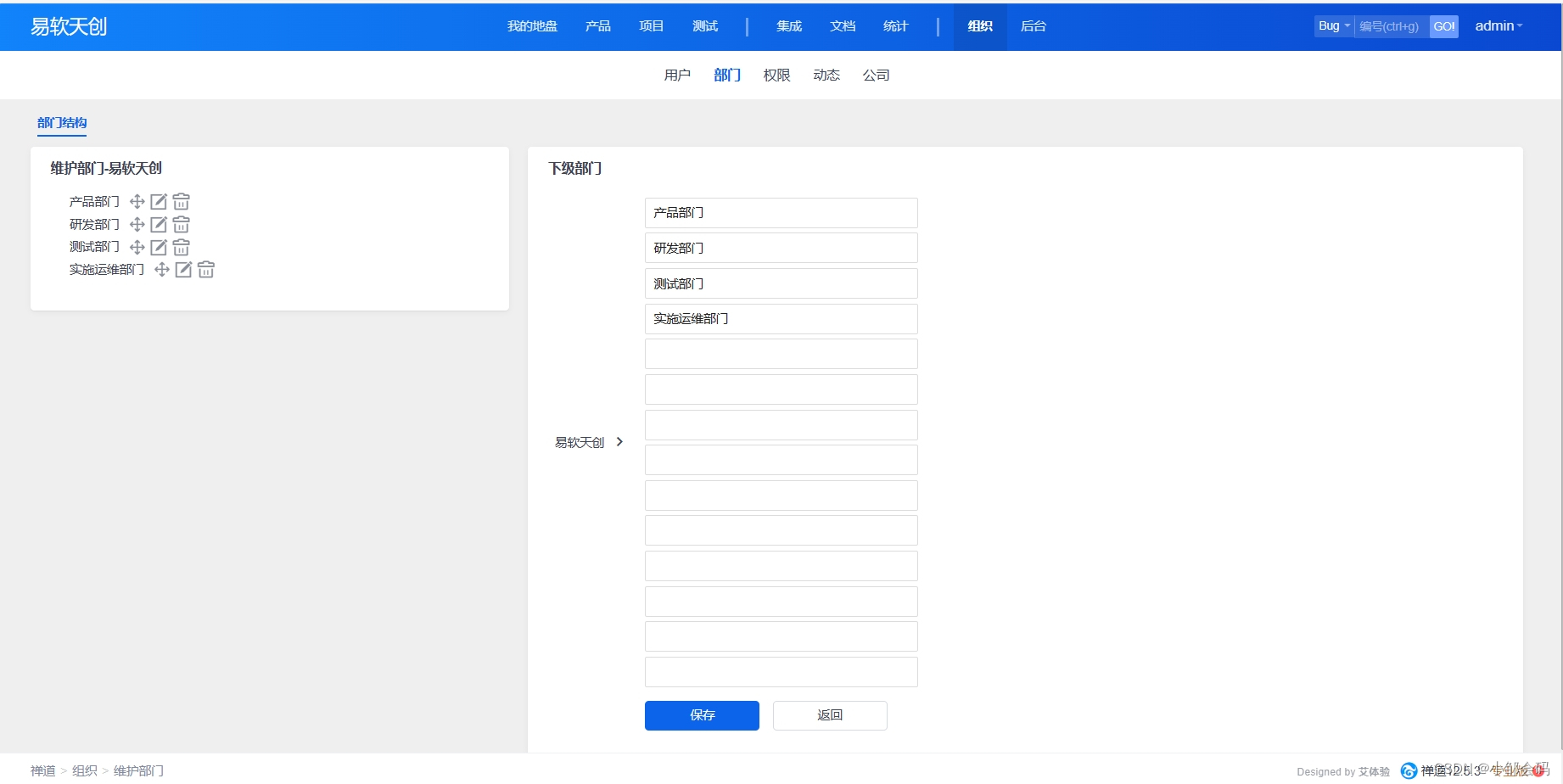Open the 后台 menu

(1033, 26)
